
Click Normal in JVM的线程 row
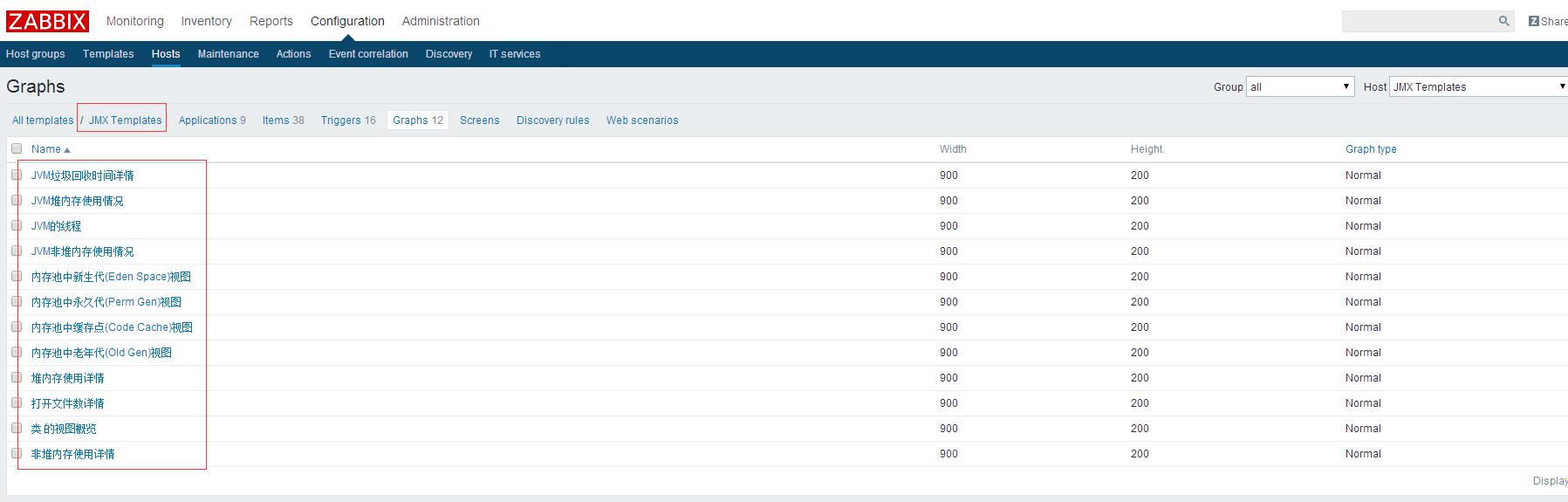[1363, 226]
